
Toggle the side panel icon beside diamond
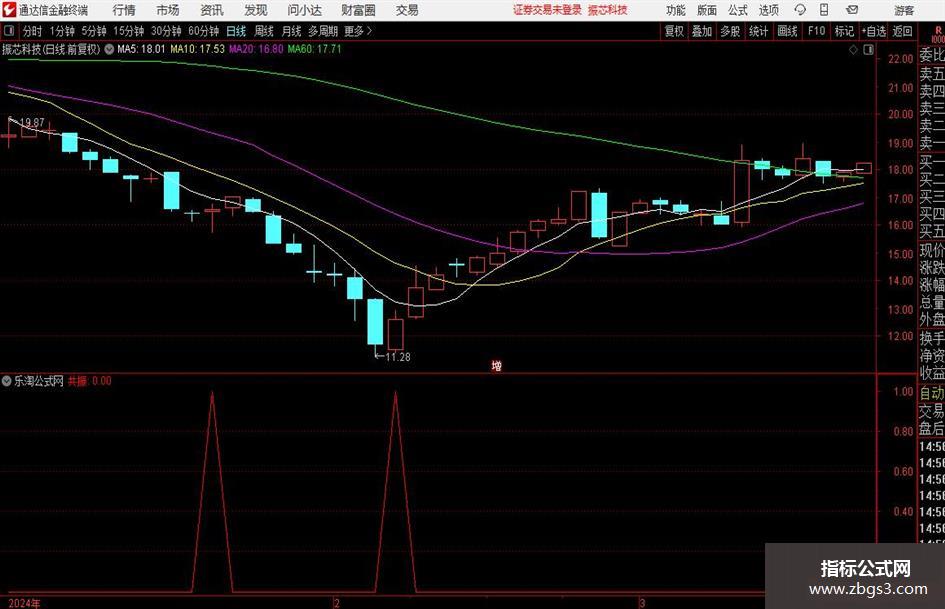pos(868,50)
